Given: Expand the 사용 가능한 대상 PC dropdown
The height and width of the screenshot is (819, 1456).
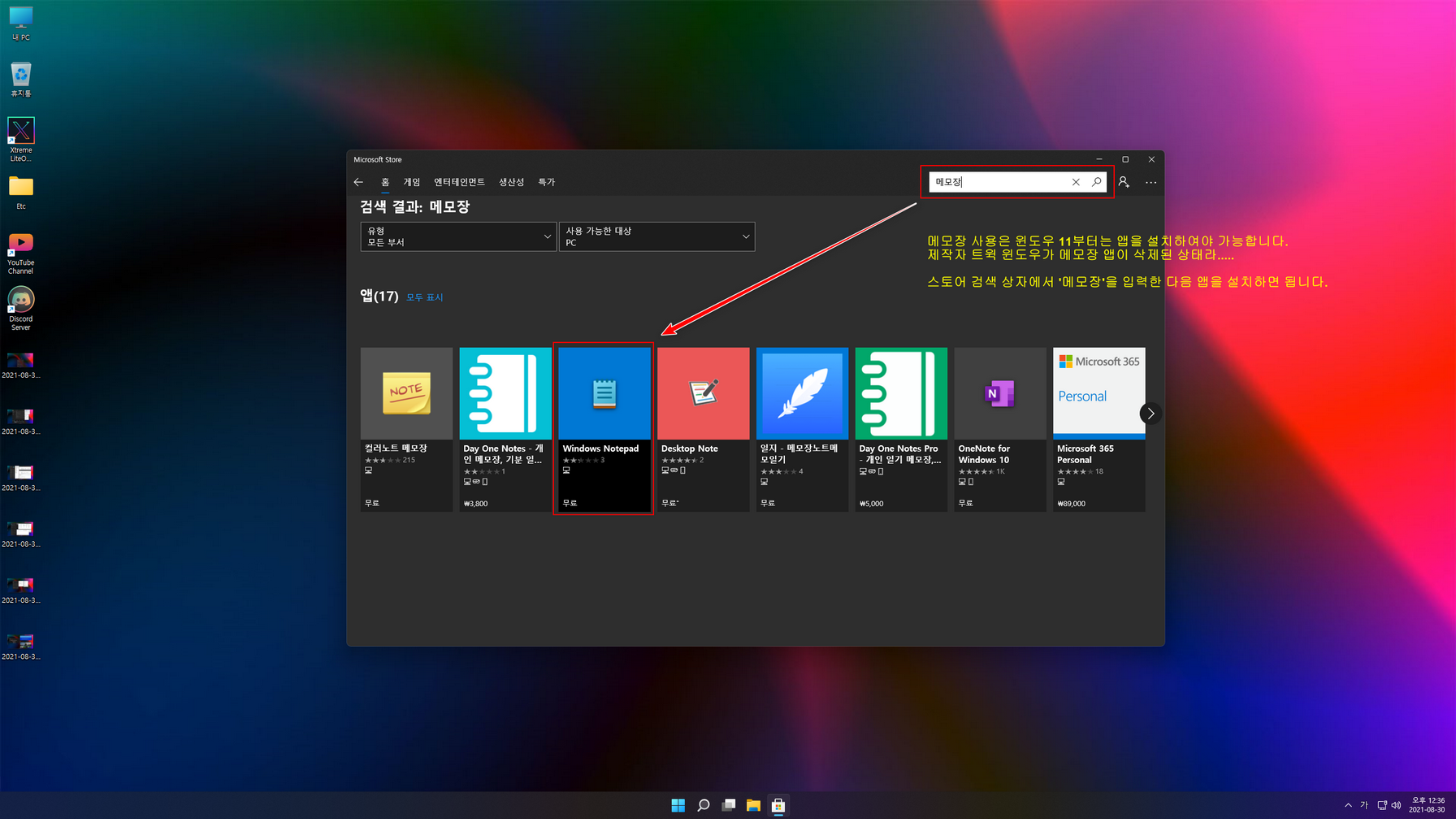Looking at the screenshot, I should pos(656,236).
